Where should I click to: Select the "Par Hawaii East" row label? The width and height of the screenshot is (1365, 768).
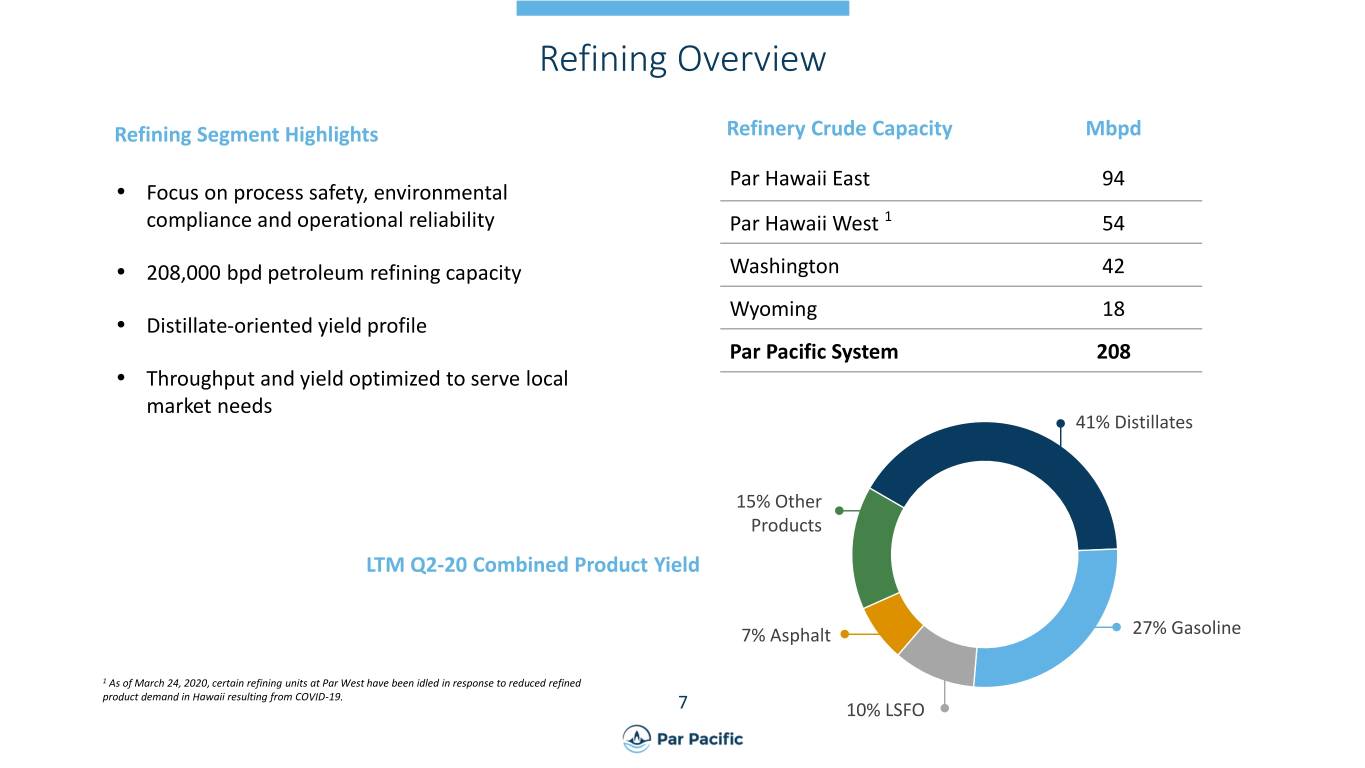tap(799, 178)
